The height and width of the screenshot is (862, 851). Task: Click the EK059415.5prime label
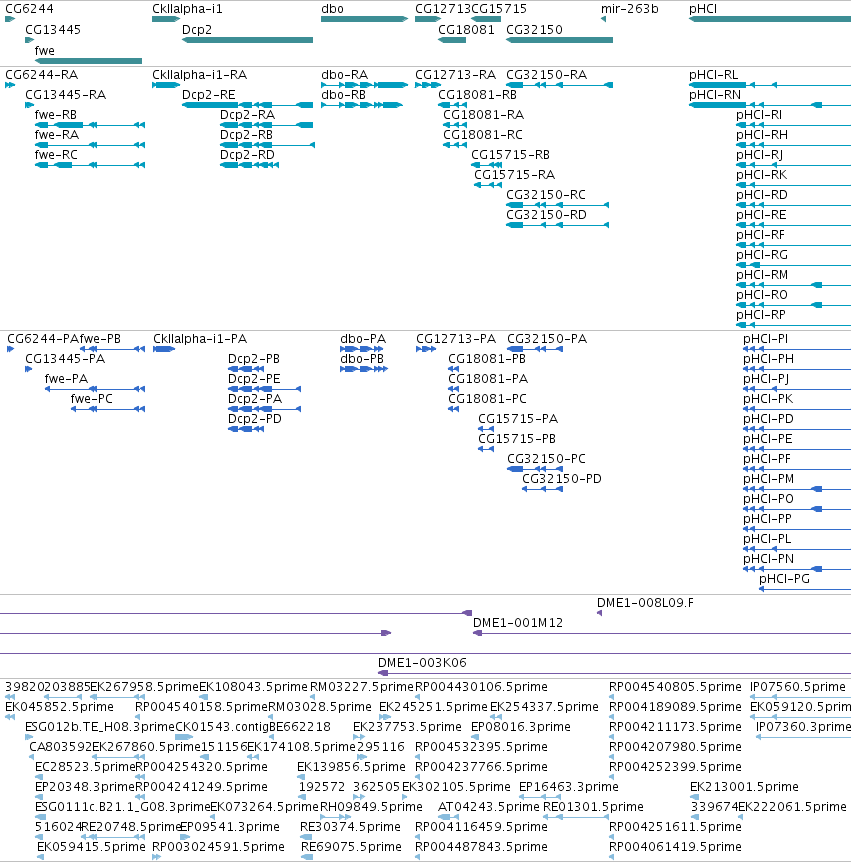(91, 847)
